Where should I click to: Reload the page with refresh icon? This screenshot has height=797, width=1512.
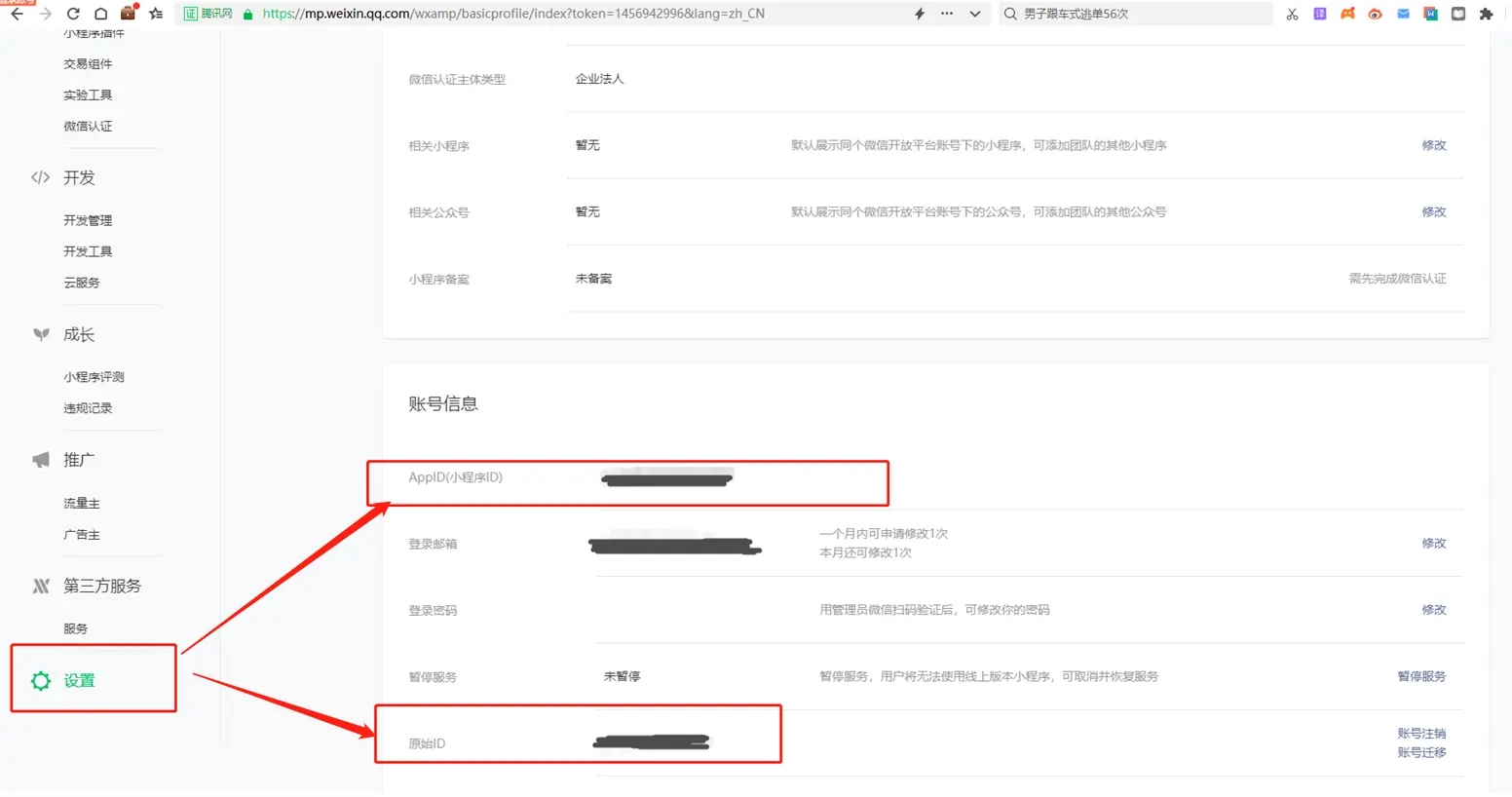73,14
